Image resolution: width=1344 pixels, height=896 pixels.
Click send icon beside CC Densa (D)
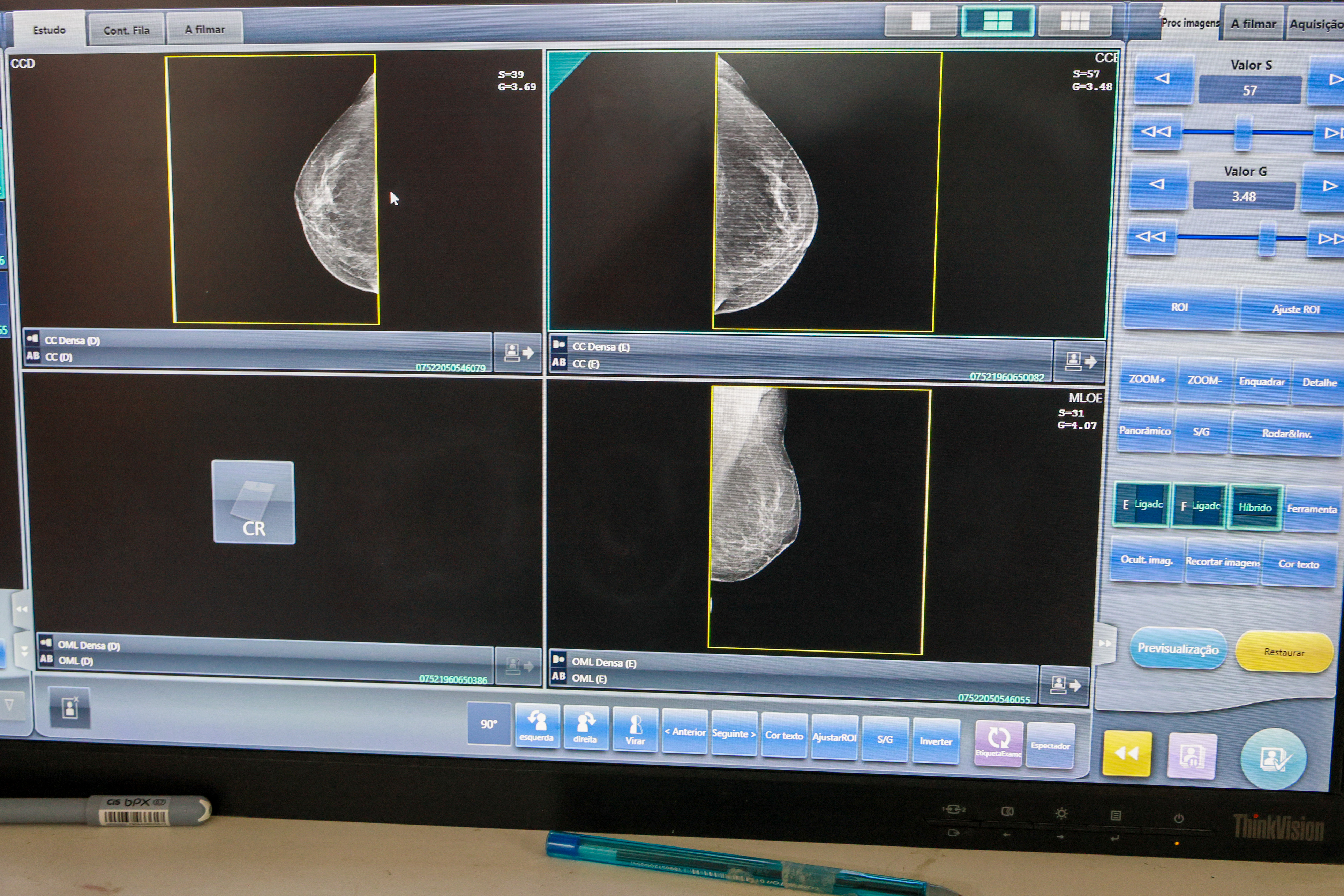(x=518, y=353)
